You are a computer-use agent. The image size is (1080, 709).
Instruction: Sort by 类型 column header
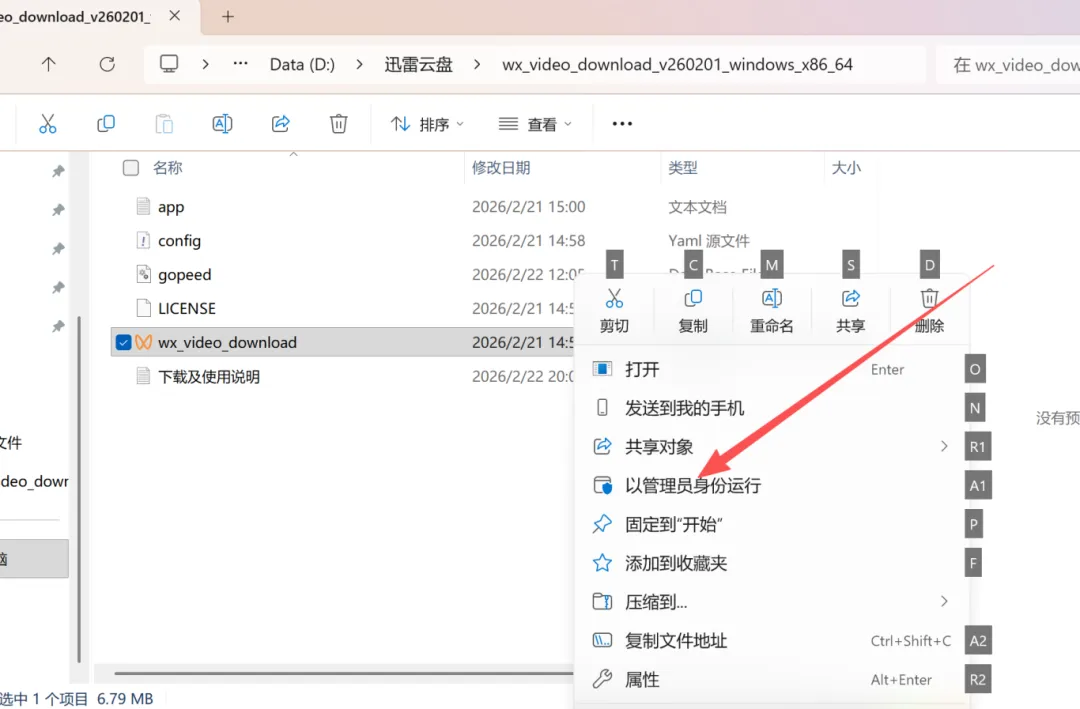tap(683, 167)
